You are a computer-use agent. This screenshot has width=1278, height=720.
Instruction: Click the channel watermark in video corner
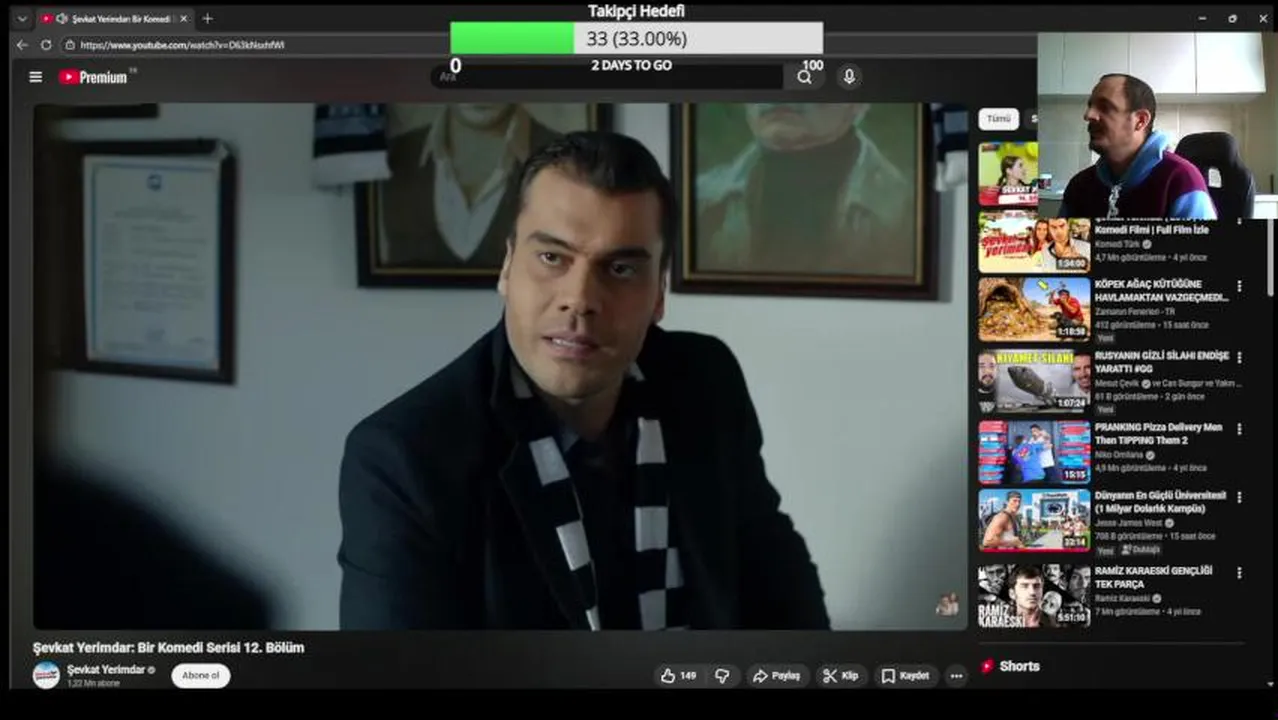946,604
